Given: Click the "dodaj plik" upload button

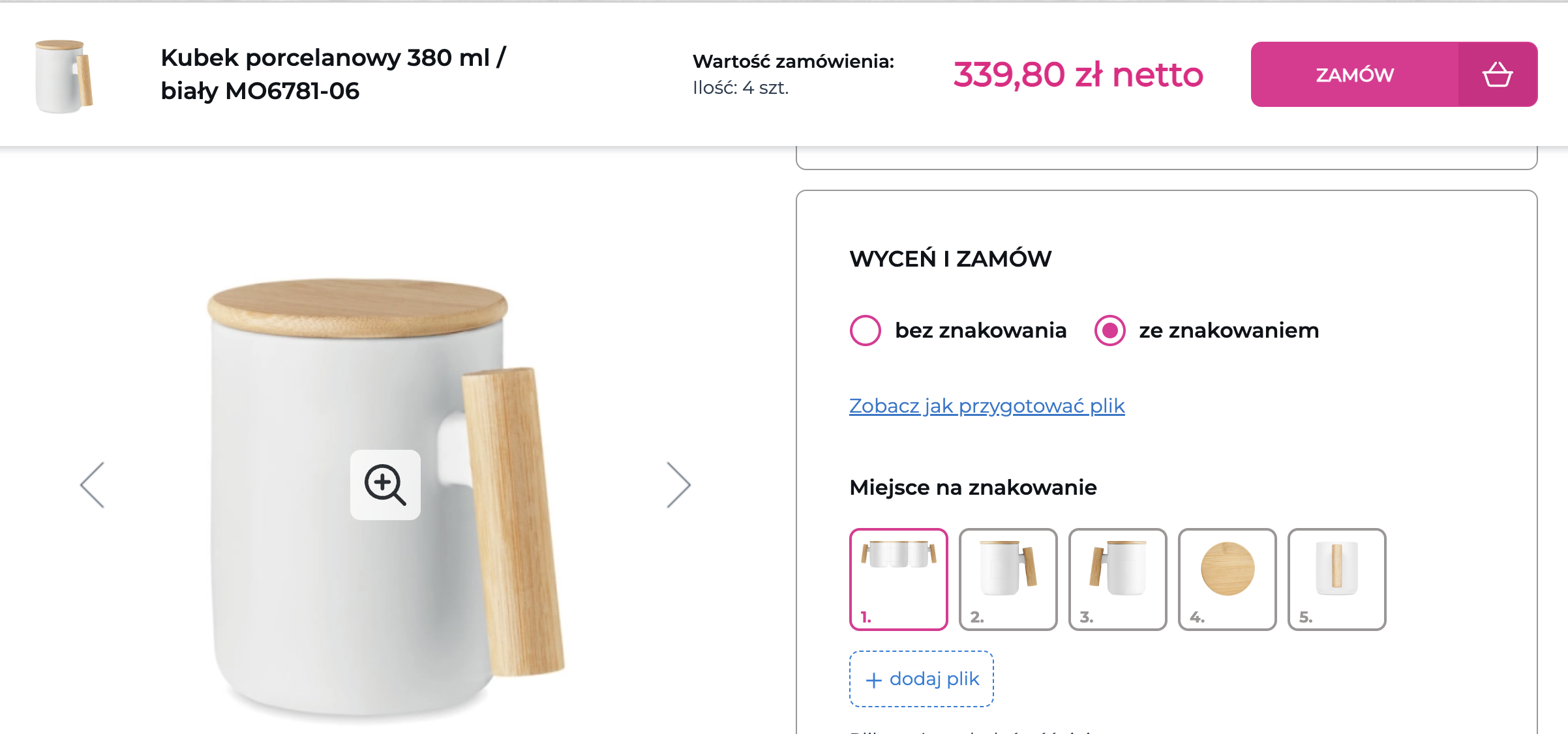Looking at the screenshot, I should [921, 679].
